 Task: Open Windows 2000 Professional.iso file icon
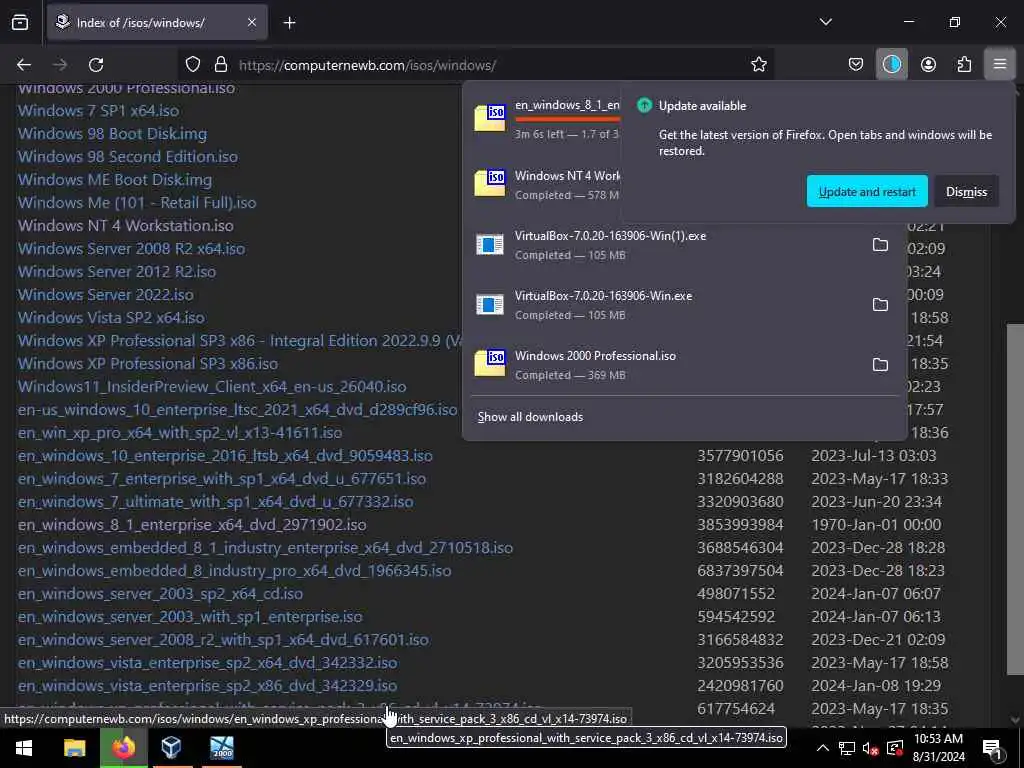490,364
